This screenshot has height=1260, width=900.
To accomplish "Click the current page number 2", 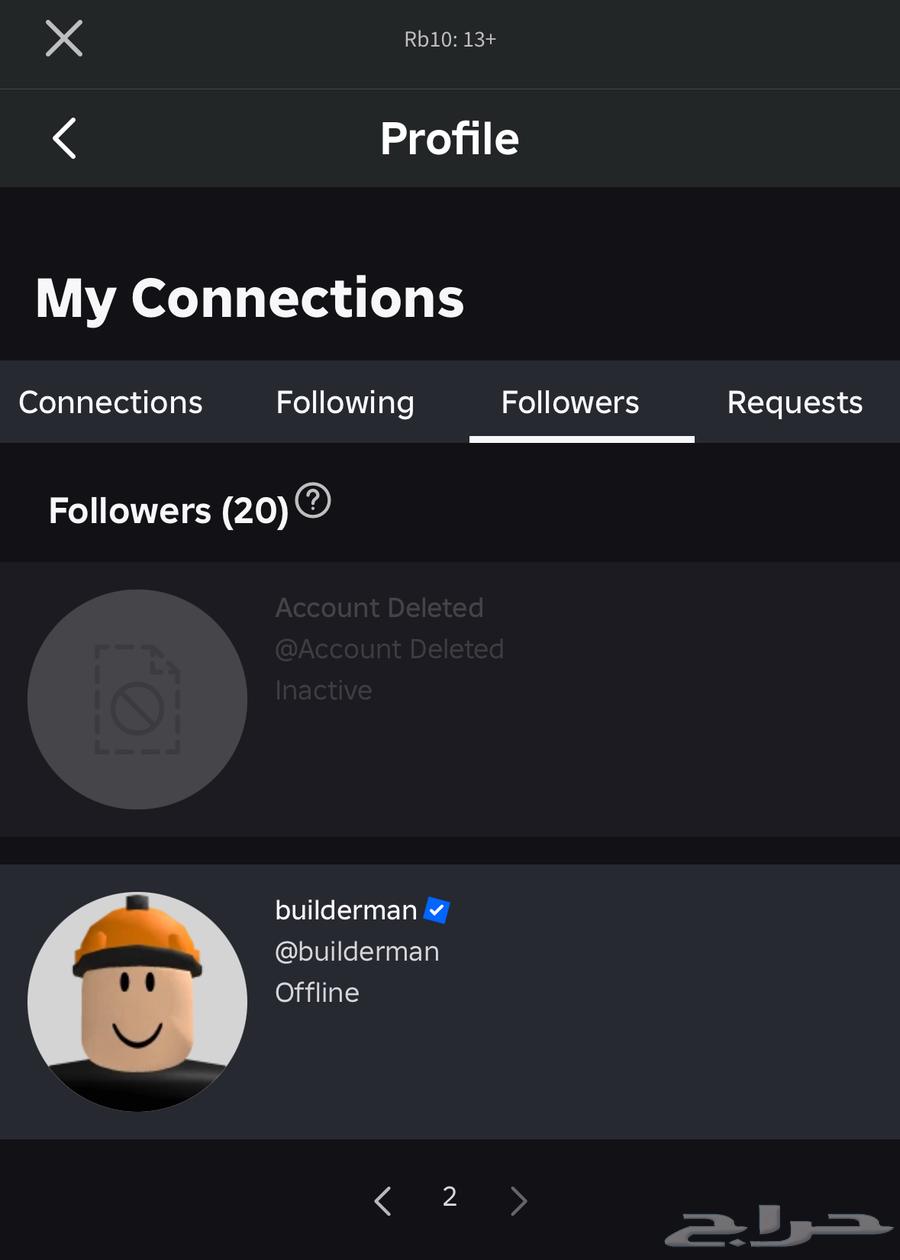I will point(450,1197).
